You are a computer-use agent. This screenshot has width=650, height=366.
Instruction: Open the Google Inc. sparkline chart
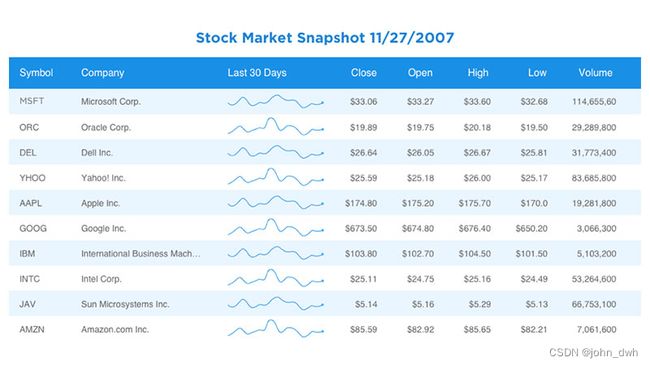coord(276,228)
